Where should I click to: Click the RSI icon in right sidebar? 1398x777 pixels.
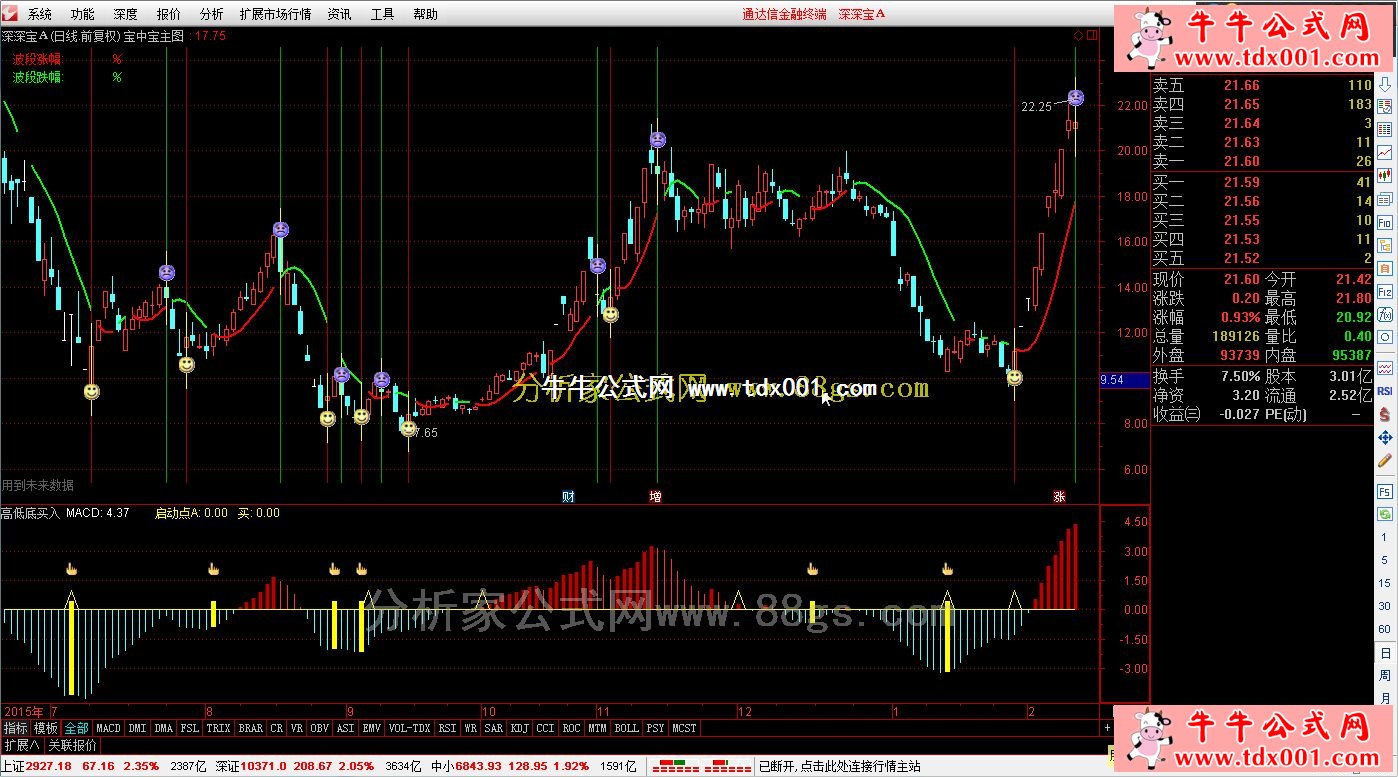tap(1385, 391)
